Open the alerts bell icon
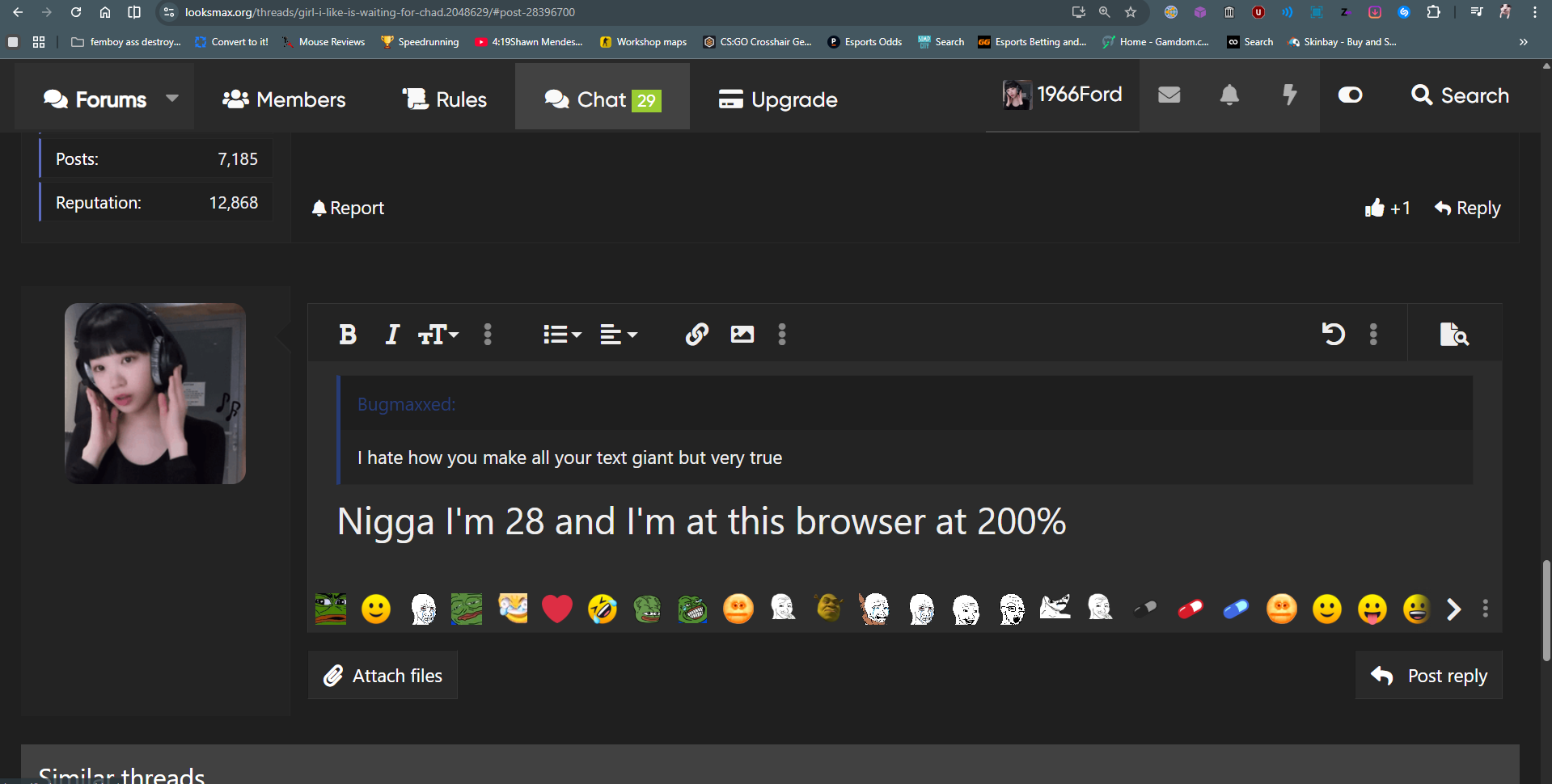Viewport: 1552px width, 784px height. point(1229,95)
